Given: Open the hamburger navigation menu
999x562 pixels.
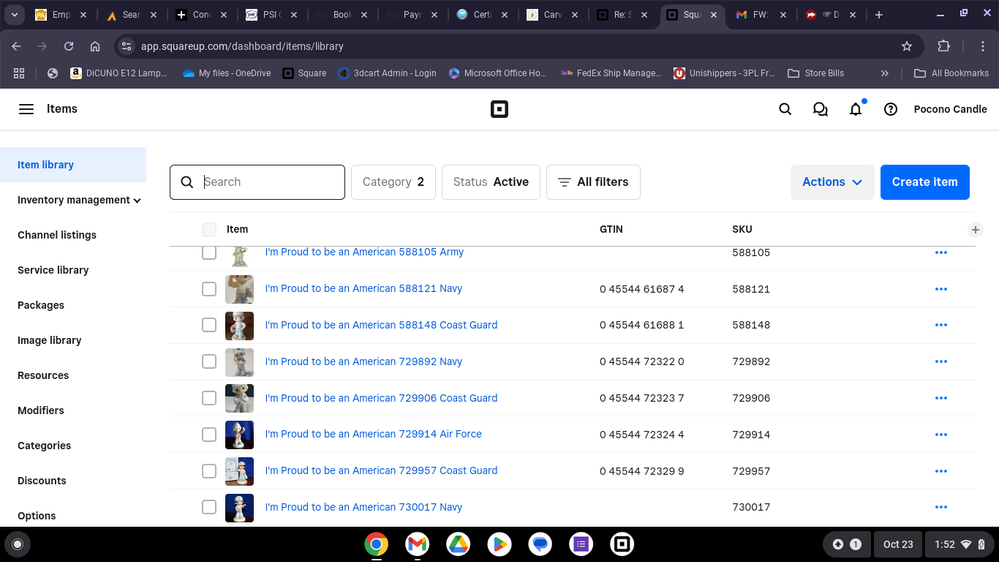Looking at the screenshot, I should coord(26,109).
